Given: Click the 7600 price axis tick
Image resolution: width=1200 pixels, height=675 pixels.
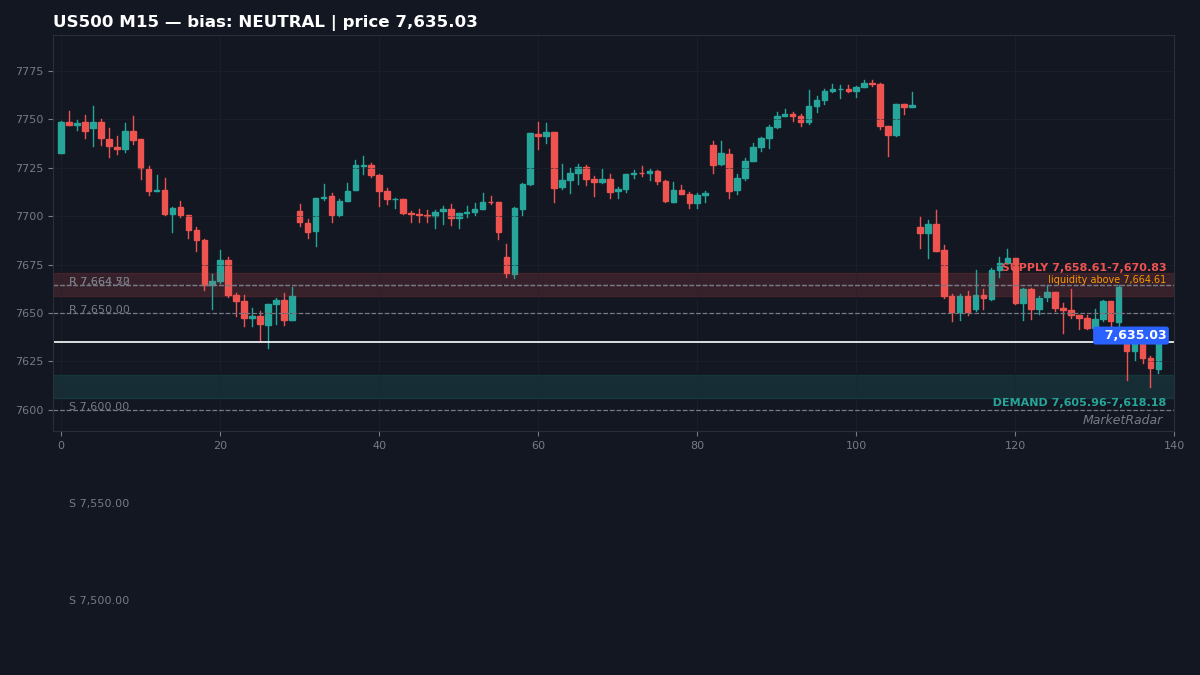Looking at the screenshot, I should [x=30, y=411].
